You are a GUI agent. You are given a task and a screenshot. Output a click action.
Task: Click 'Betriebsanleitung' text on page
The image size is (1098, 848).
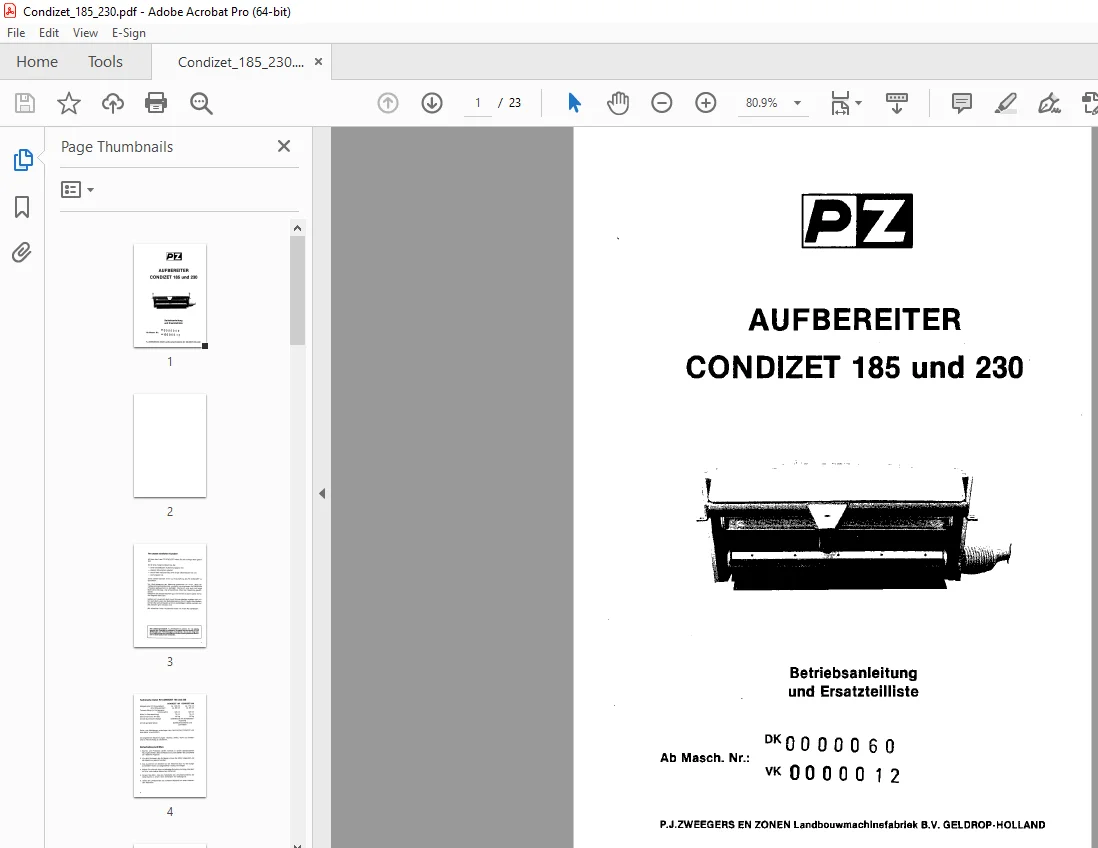pos(853,673)
